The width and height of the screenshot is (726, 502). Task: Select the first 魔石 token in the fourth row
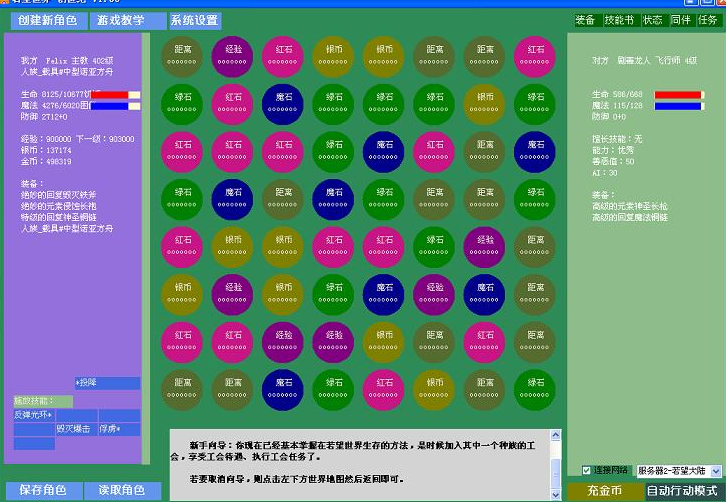point(232,200)
